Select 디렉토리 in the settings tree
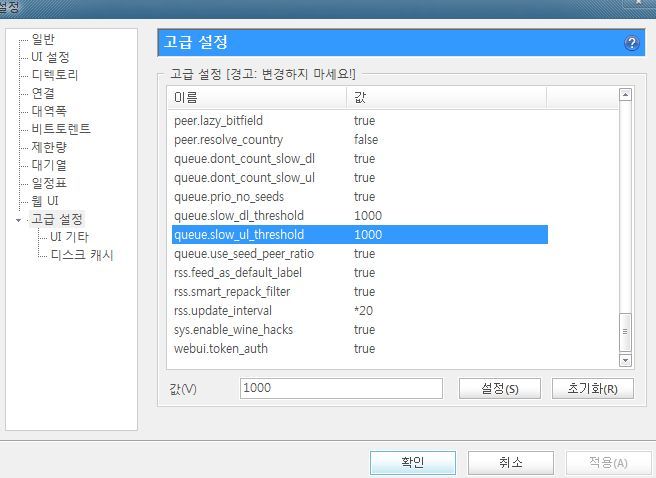The height and width of the screenshot is (478, 656). pos(55,75)
